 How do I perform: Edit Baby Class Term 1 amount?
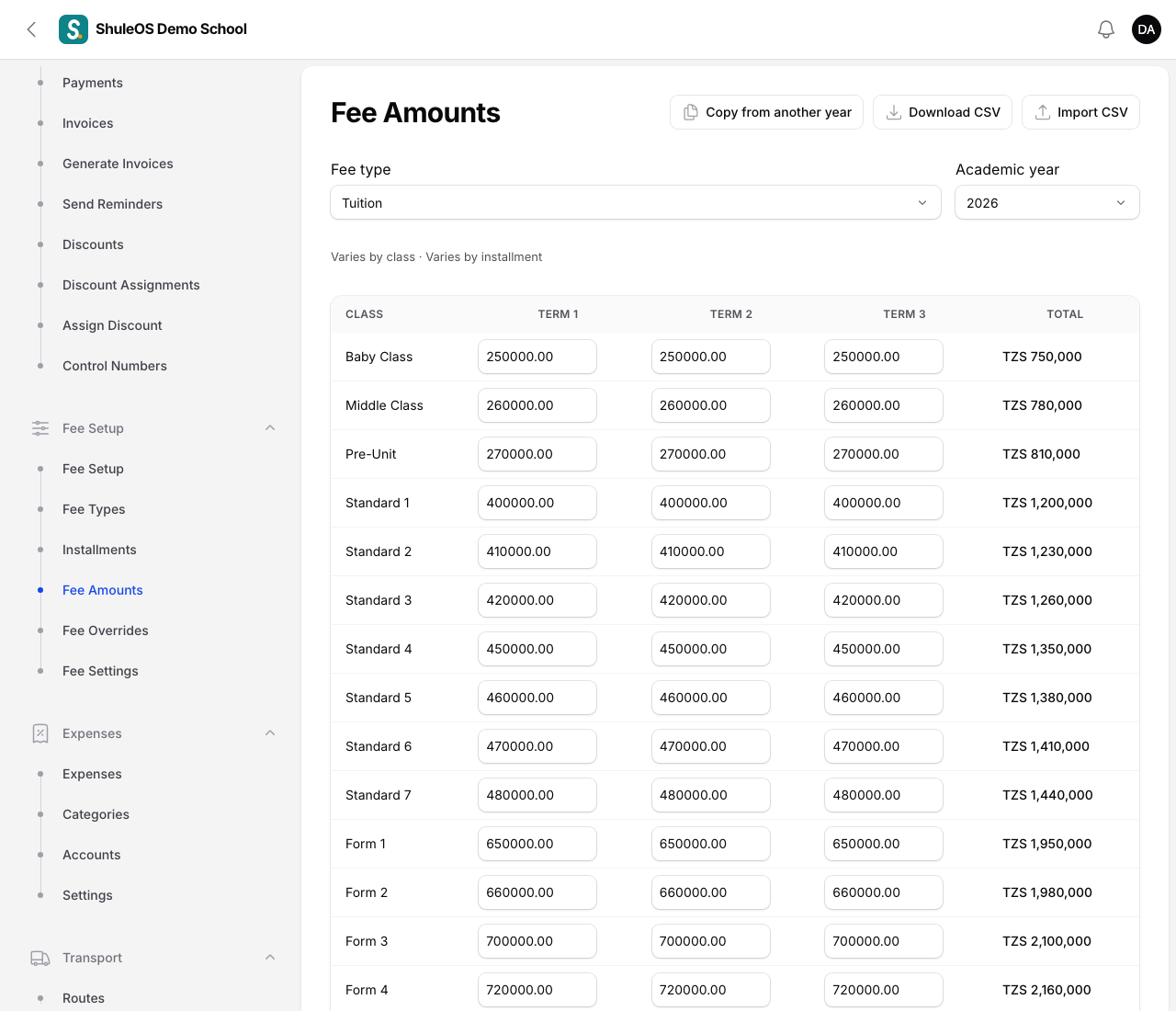[537, 357]
